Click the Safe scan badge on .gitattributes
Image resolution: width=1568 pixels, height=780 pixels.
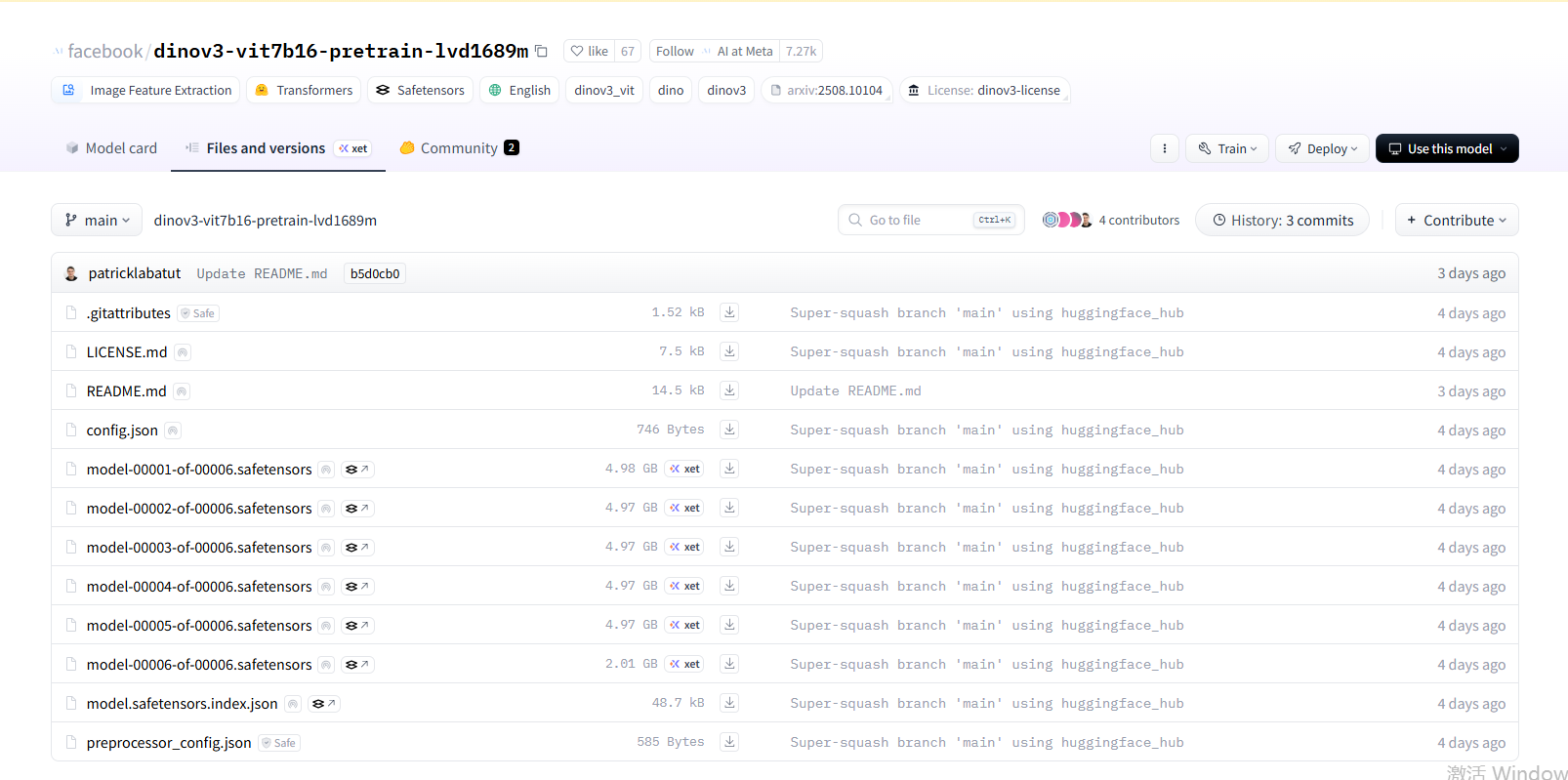(x=198, y=313)
